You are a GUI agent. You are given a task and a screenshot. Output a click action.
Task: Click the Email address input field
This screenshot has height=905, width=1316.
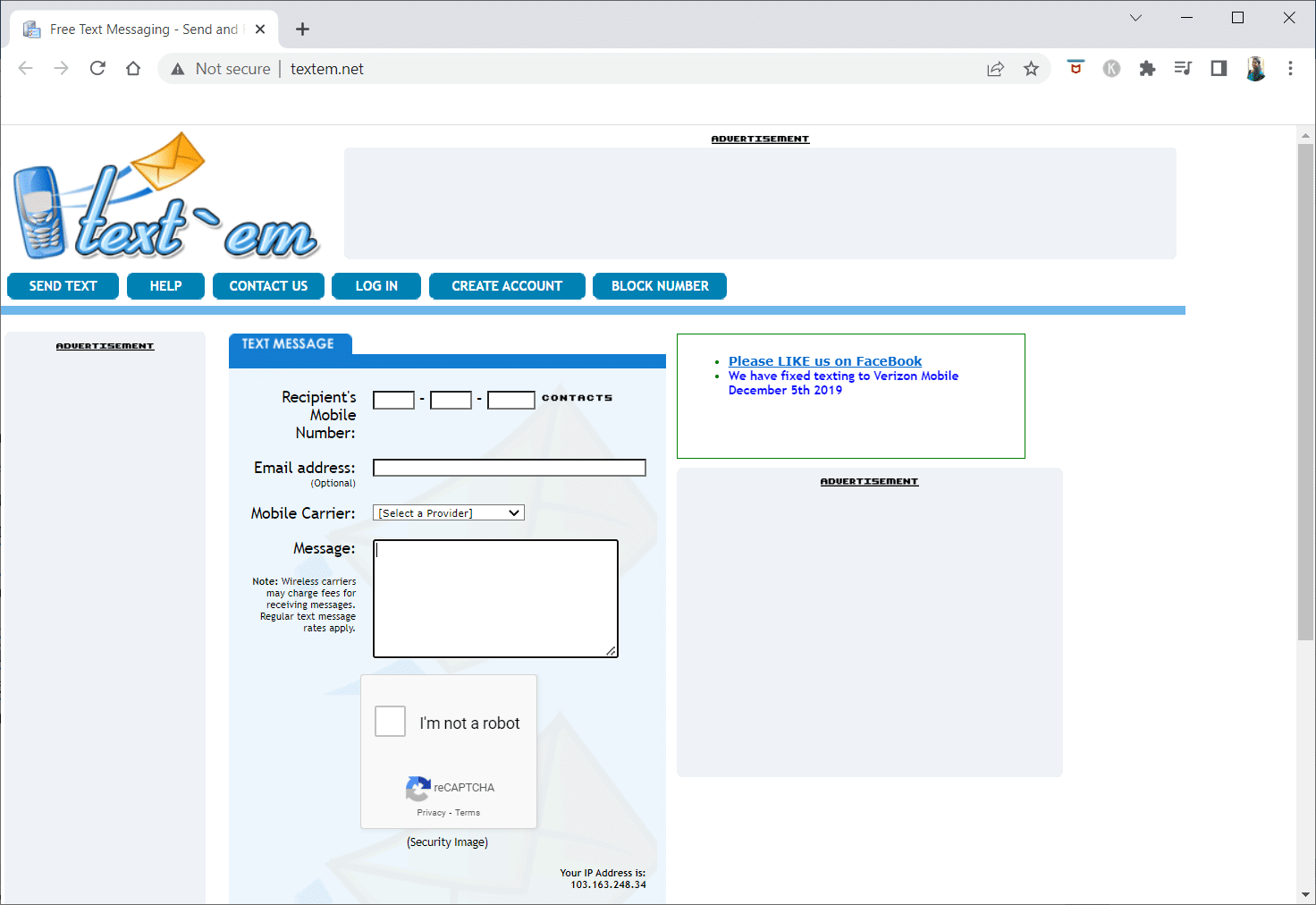click(510, 468)
